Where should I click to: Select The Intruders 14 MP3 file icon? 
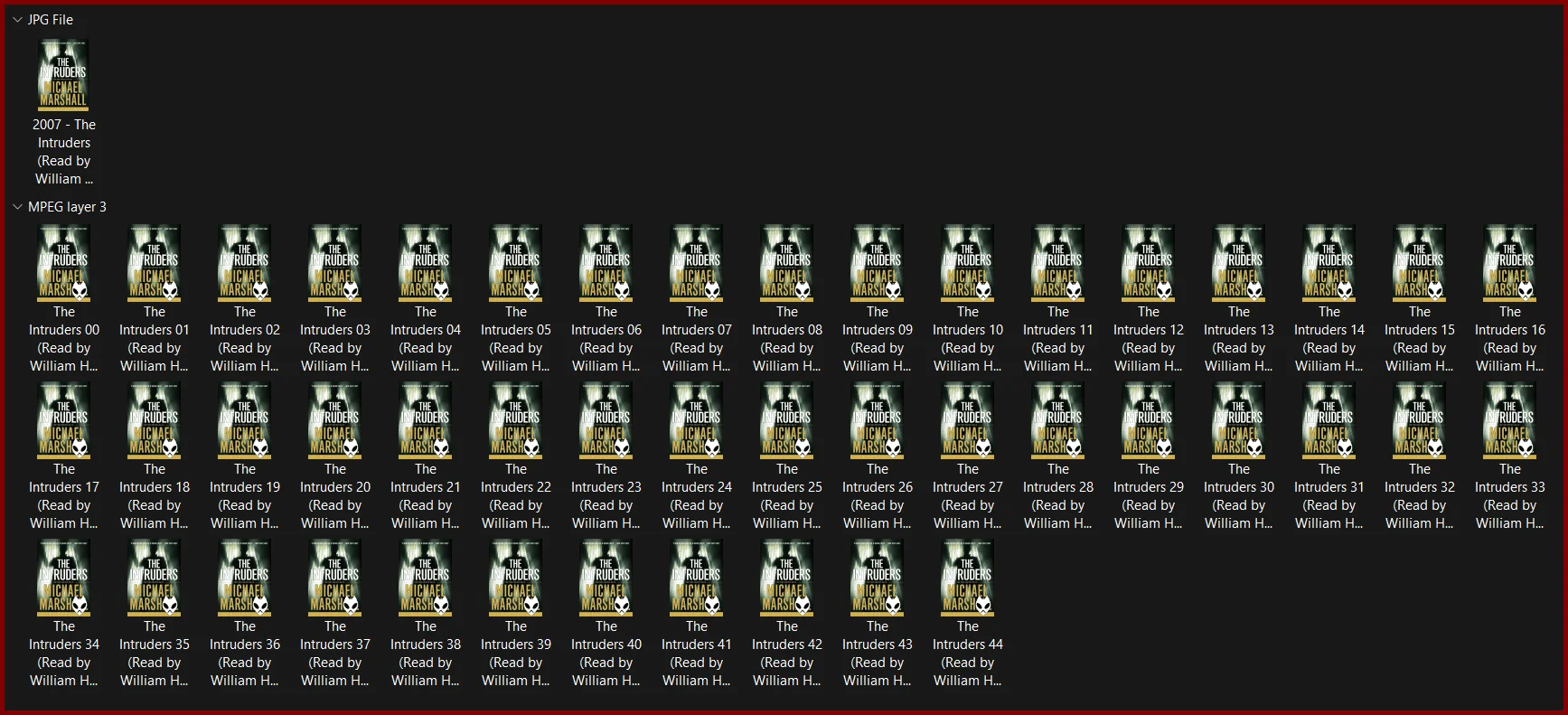[x=1329, y=263]
